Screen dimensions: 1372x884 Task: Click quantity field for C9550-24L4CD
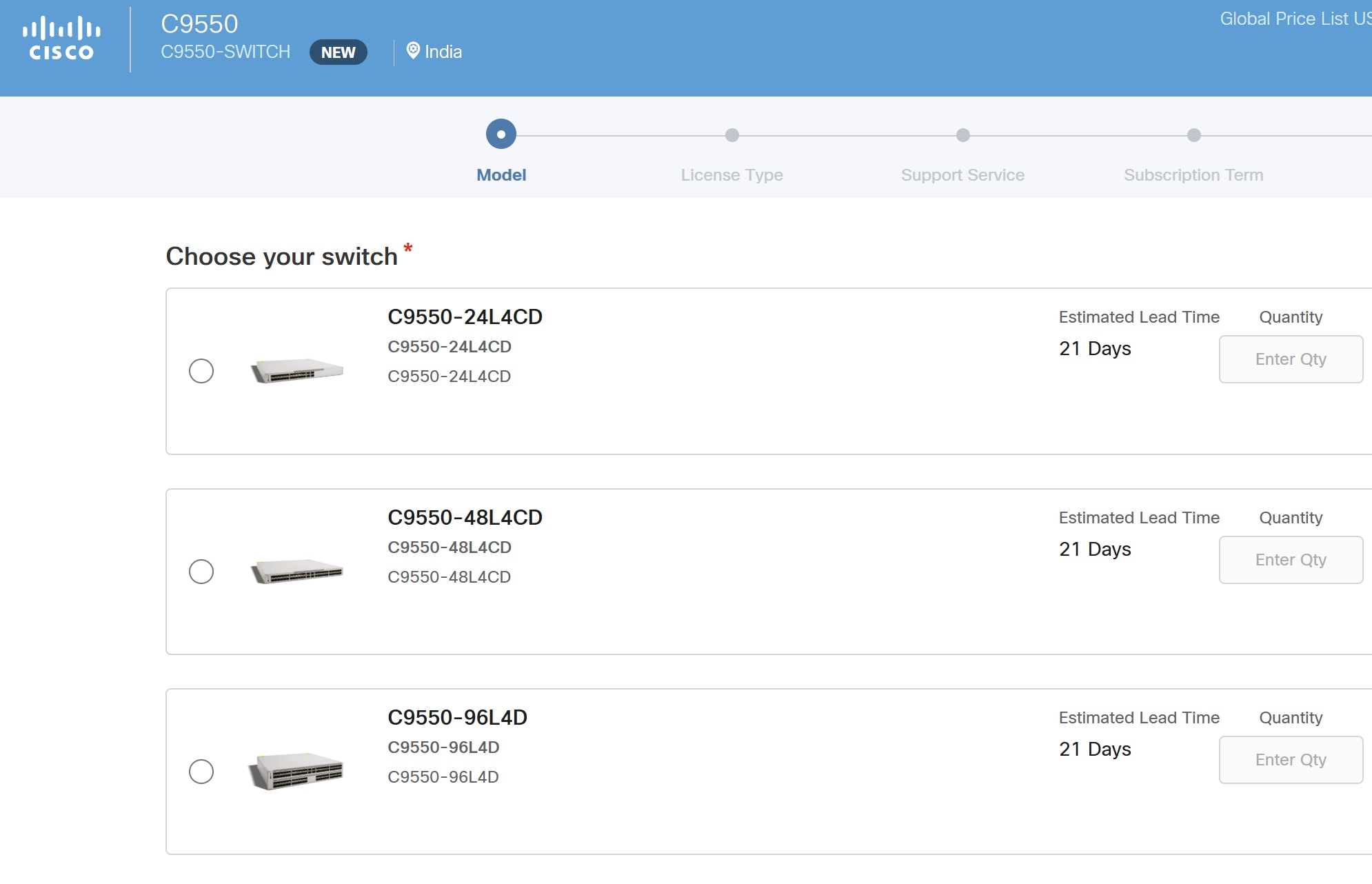(x=1291, y=359)
